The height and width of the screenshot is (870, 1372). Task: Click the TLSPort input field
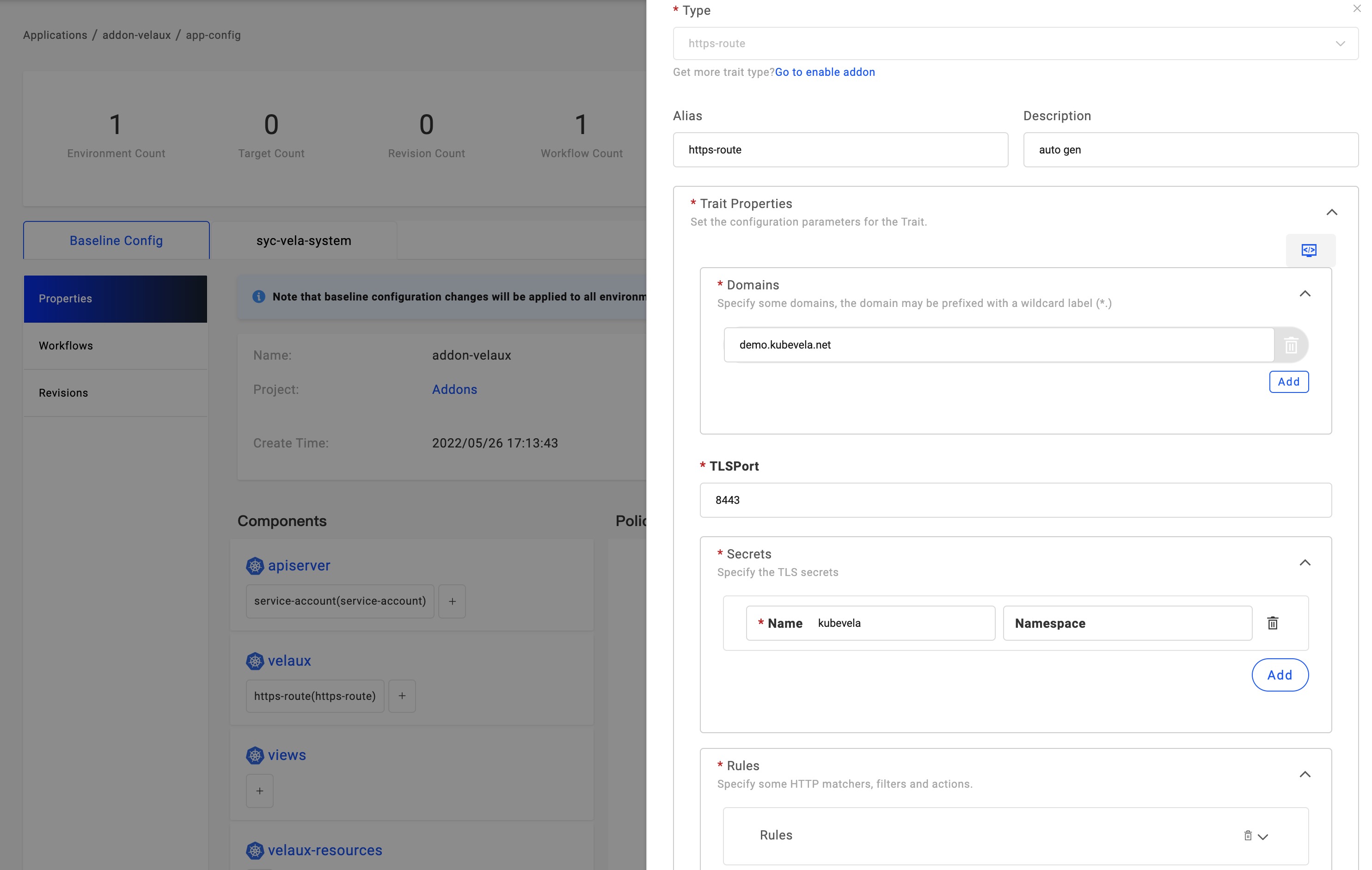[x=1015, y=500]
